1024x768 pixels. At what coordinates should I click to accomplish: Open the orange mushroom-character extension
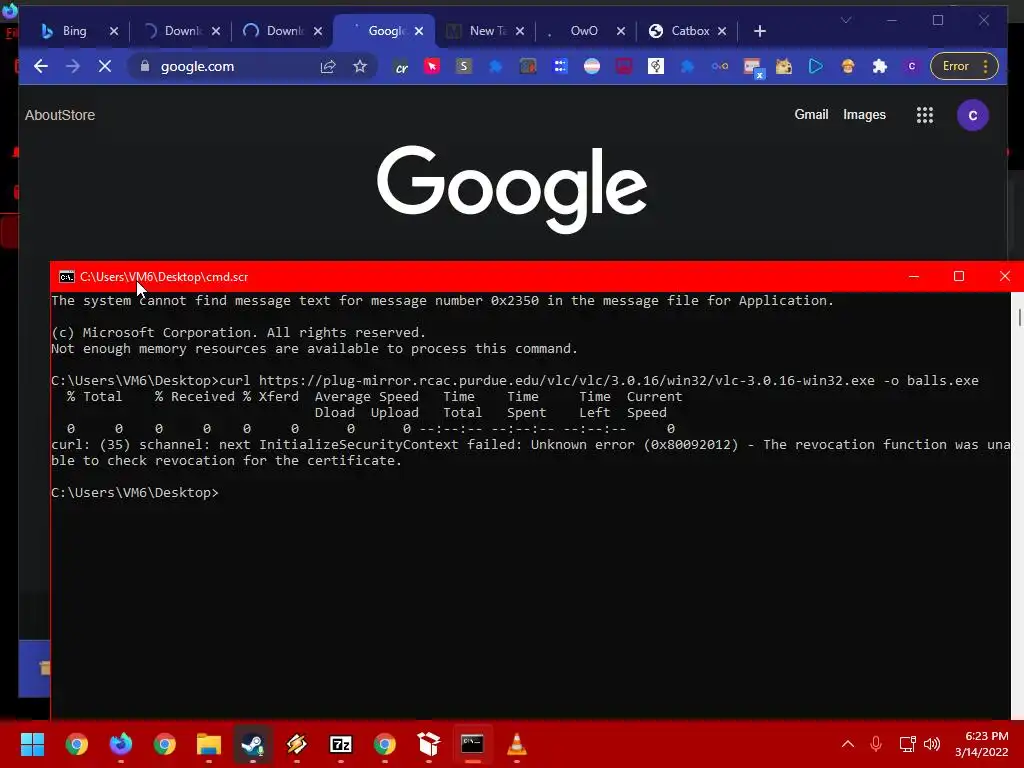848,66
